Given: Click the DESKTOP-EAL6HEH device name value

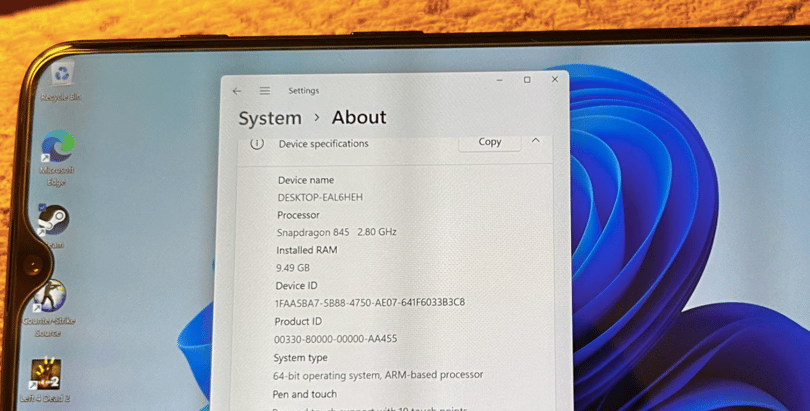Looking at the screenshot, I should [x=320, y=197].
